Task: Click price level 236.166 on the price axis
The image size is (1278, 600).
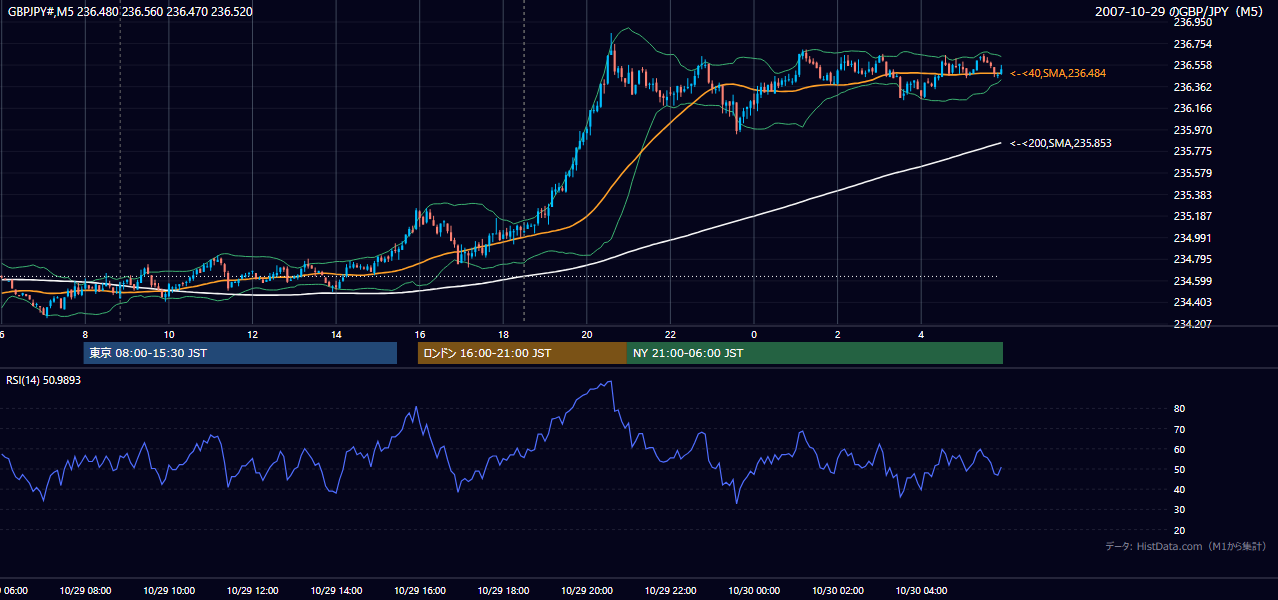Action: pos(1192,108)
